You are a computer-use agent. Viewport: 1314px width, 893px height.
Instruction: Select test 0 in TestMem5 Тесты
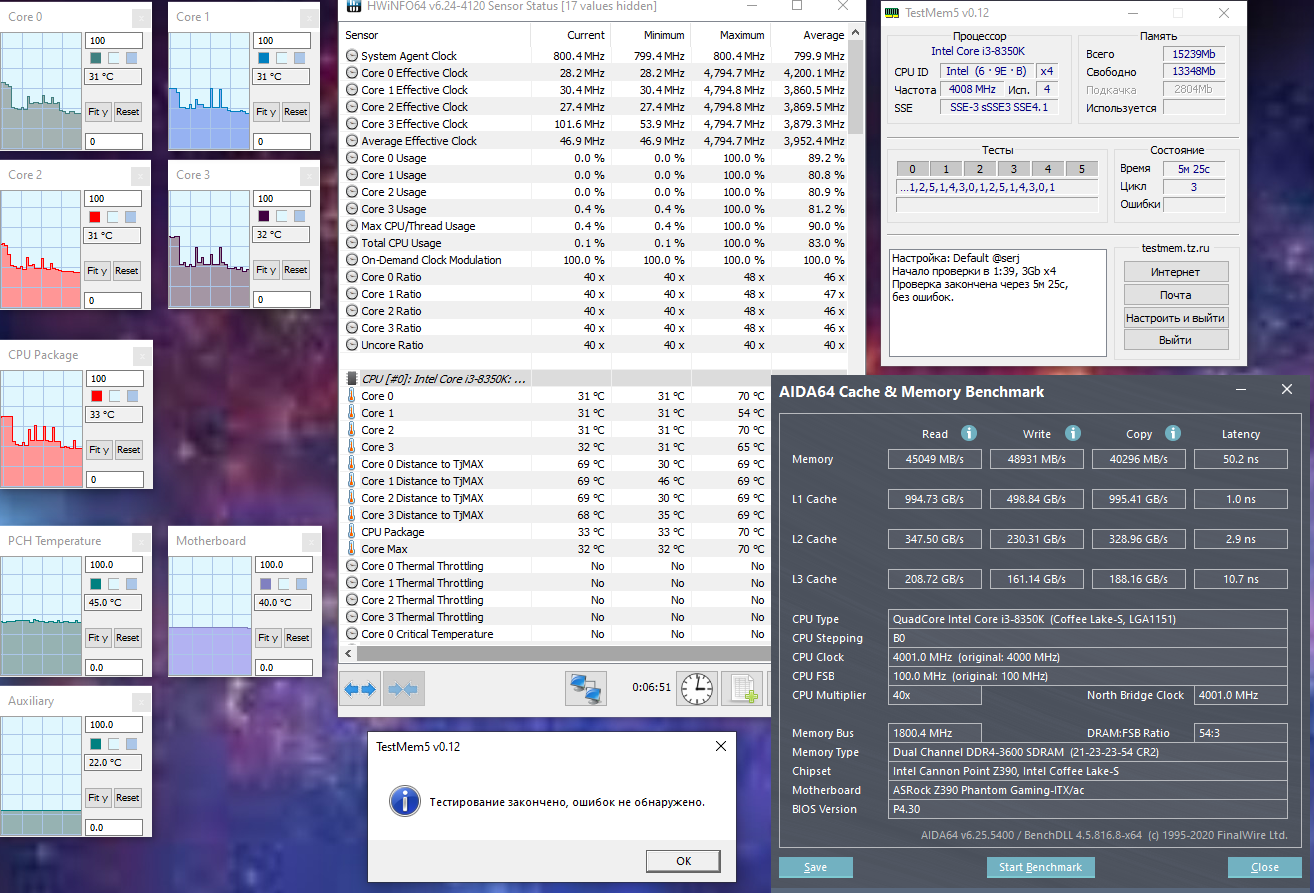pyautogui.click(x=912, y=169)
